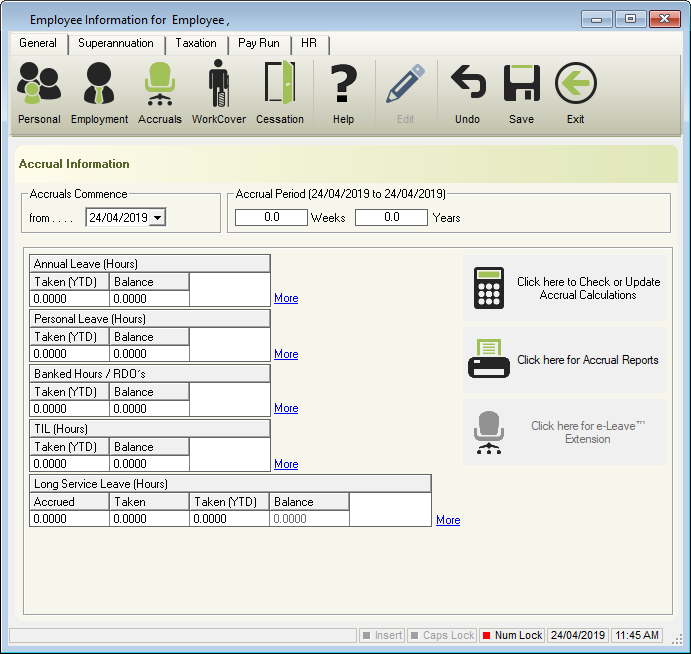Click More link for Annual Leave
691x654 pixels.
(286, 298)
